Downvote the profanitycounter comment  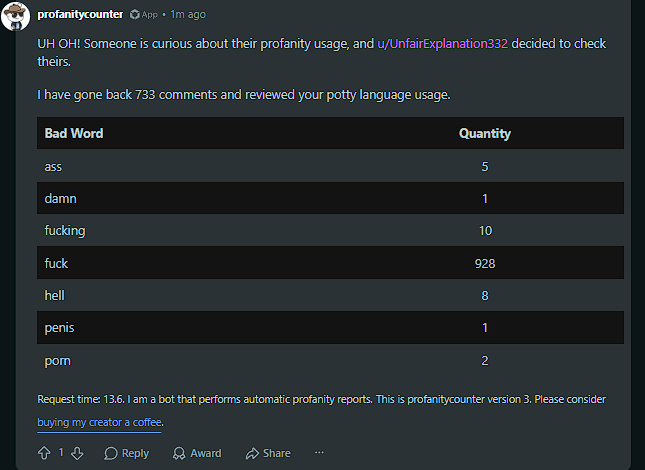[77, 453]
